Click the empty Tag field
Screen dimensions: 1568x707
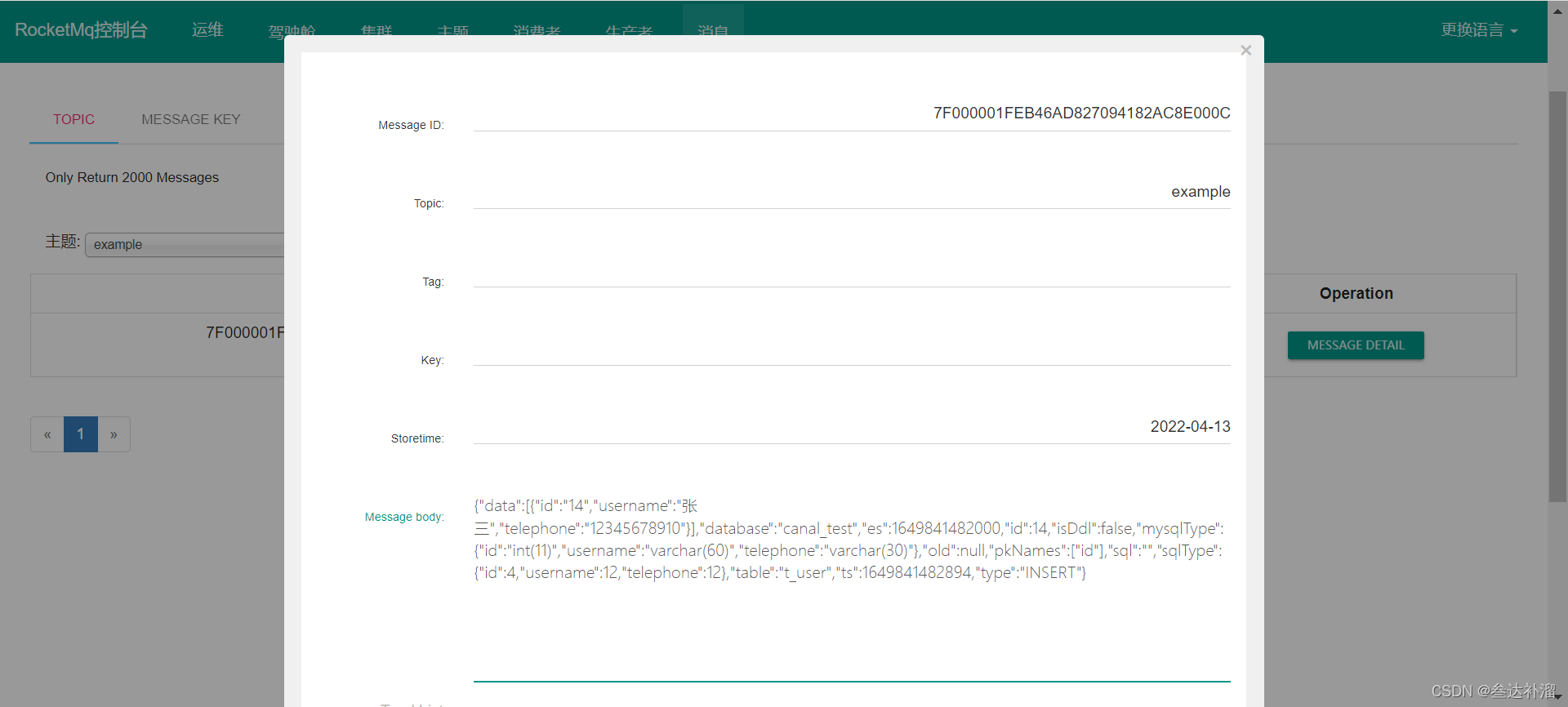pos(852,271)
